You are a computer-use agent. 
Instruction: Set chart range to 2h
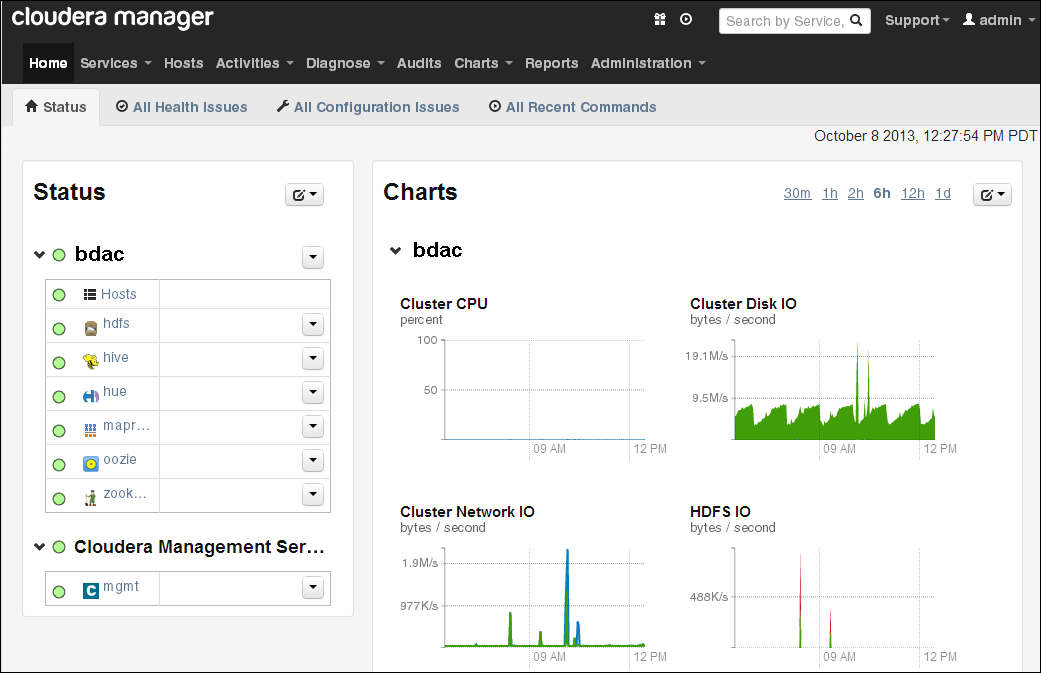856,193
